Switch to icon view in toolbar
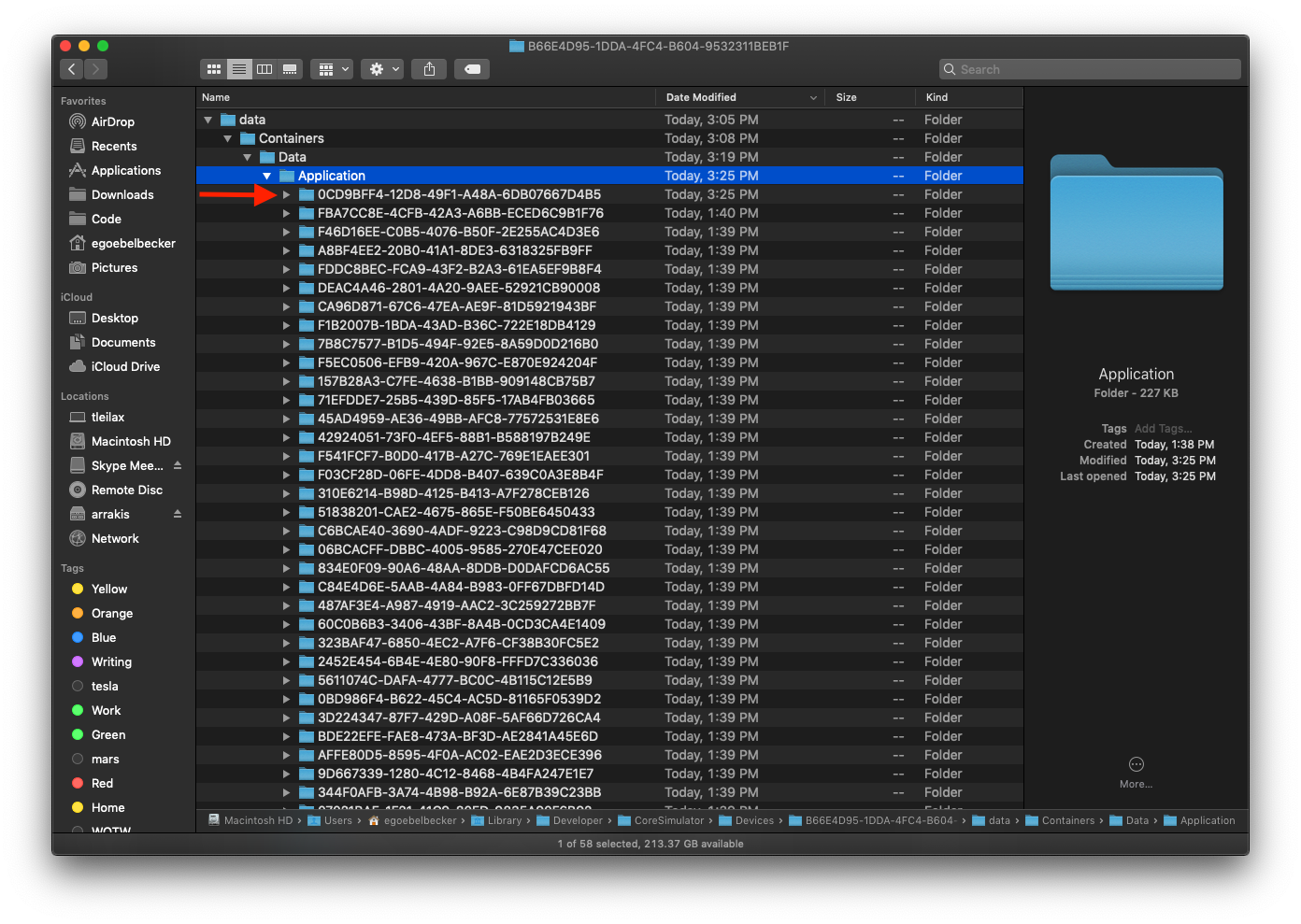1301x924 pixels. tap(214, 69)
